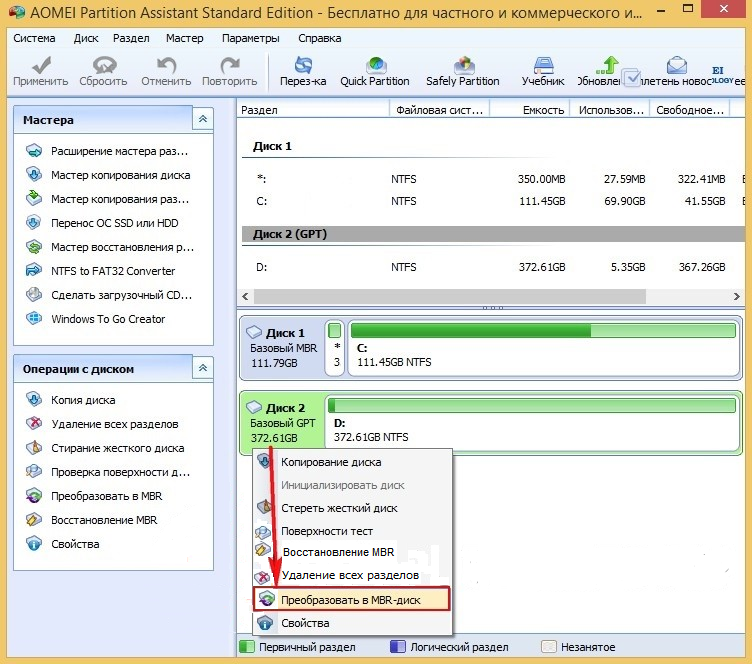This screenshot has width=752, height=664.
Task: Click the Диск 1 list header
Action: click(492, 146)
